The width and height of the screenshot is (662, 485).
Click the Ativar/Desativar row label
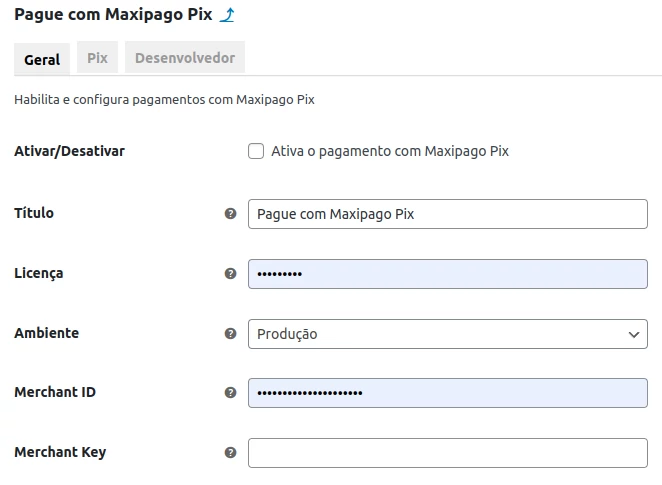coord(69,152)
